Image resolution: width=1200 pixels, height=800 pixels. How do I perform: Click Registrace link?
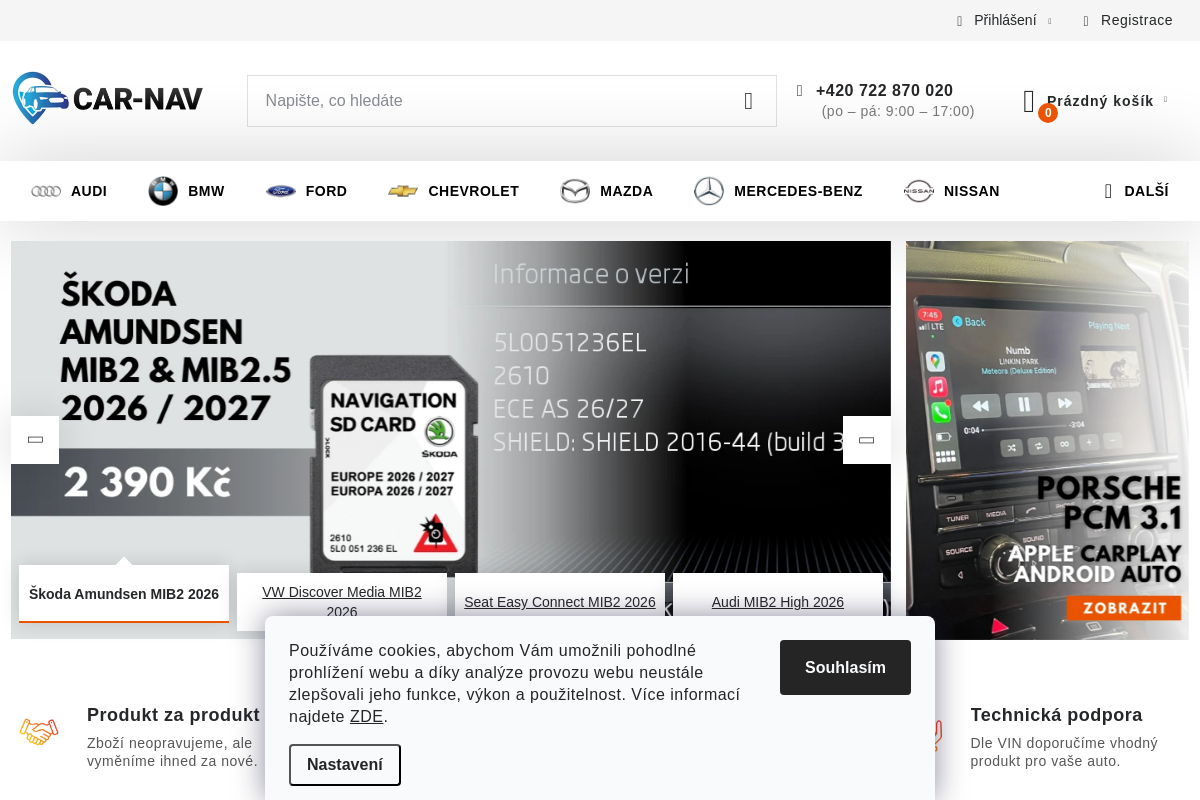pos(1136,20)
